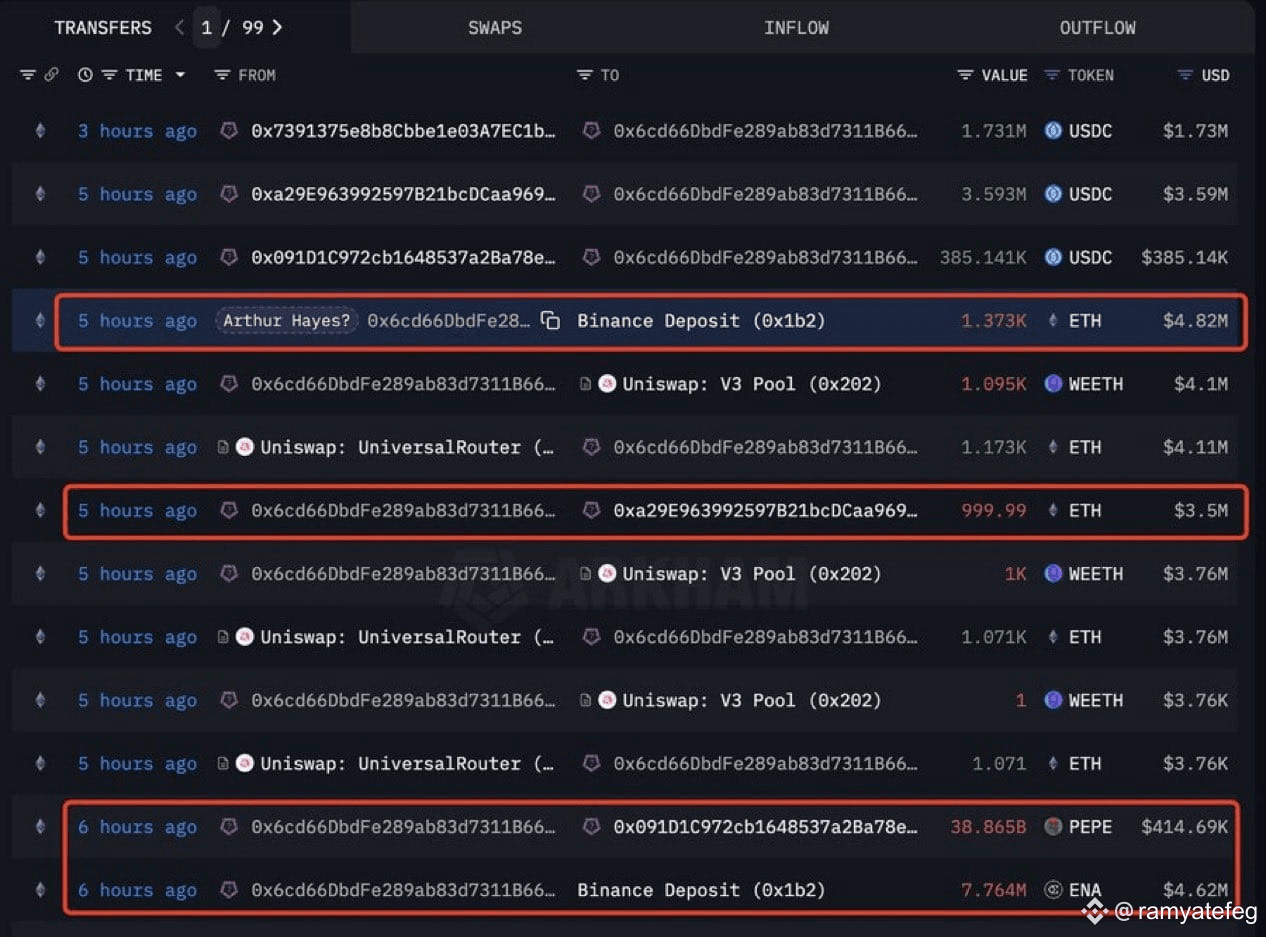Switch to the SWAPS tab
Image resolution: width=1266 pixels, height=937 pixels.
495,28
